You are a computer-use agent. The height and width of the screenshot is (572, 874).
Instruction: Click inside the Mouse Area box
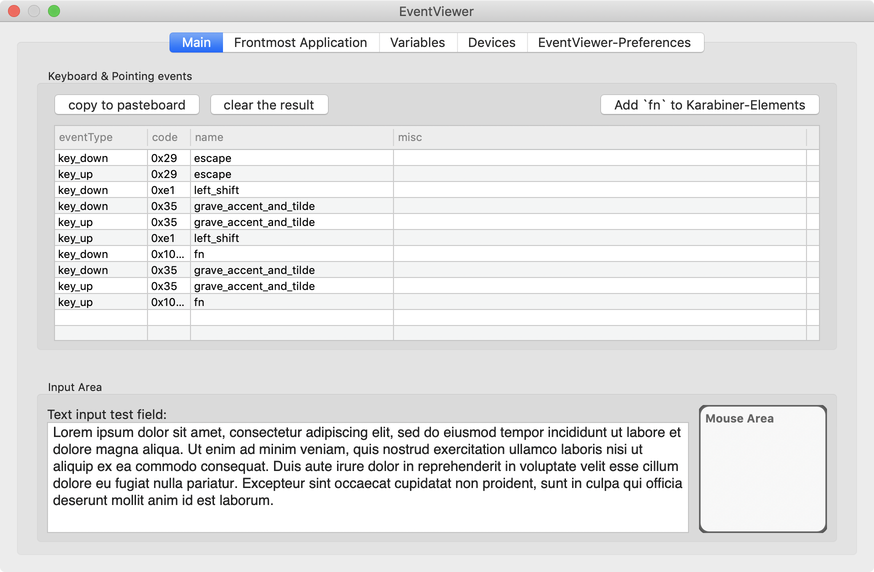pyautogui.click(x=763, y=469)
